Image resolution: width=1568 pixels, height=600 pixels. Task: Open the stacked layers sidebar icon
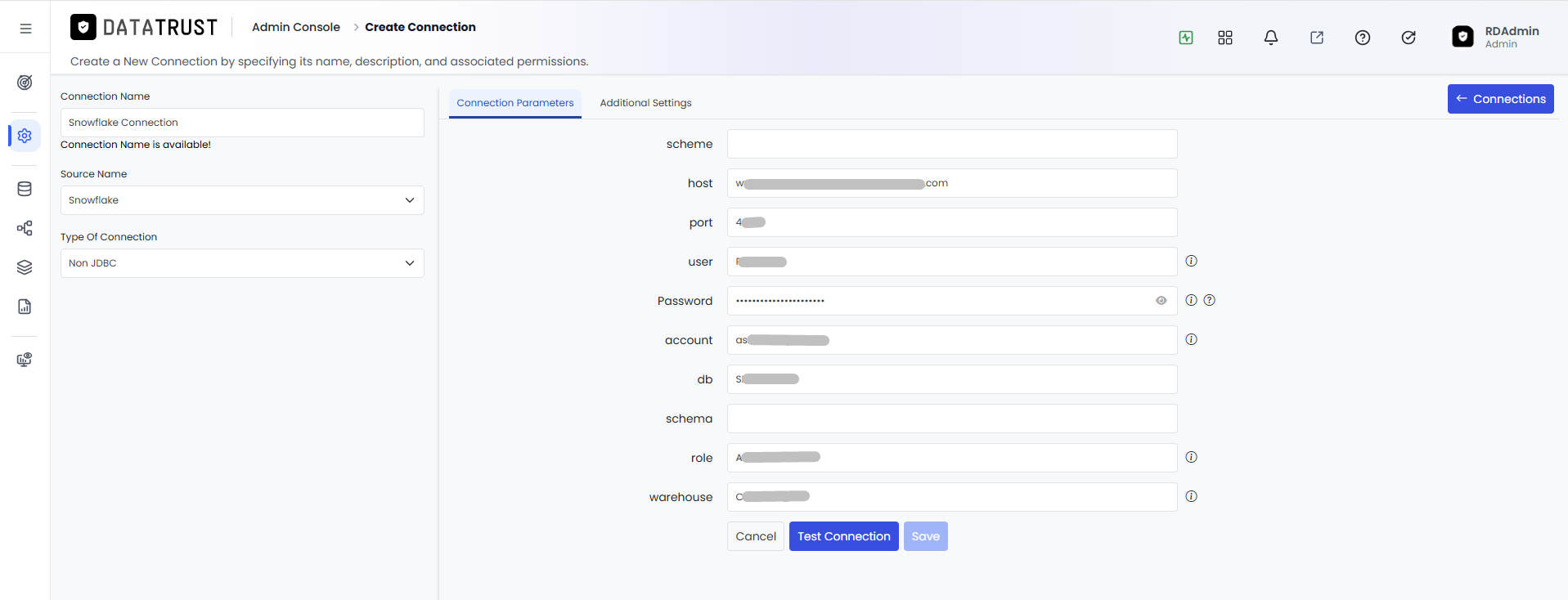point(25,267)
